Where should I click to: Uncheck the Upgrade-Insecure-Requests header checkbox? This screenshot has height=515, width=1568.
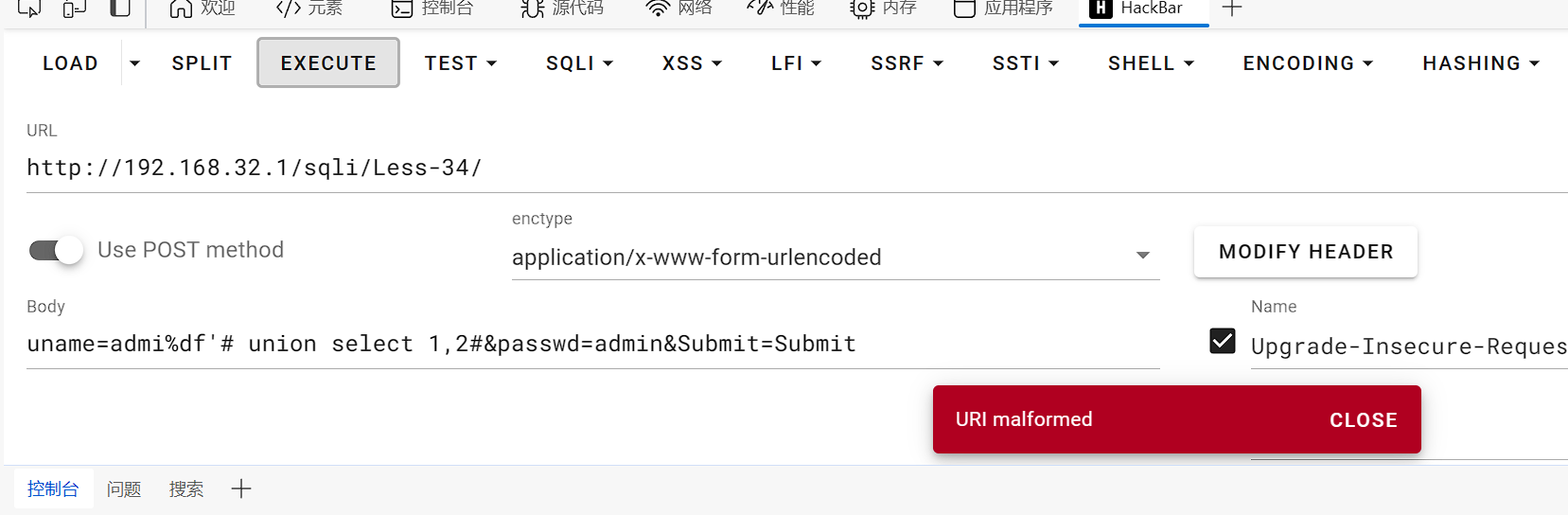[1223, 341]
